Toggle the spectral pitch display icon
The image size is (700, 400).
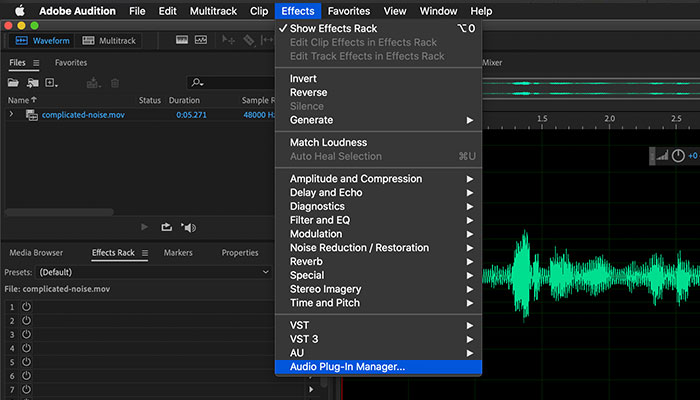[x=201, y=40]
